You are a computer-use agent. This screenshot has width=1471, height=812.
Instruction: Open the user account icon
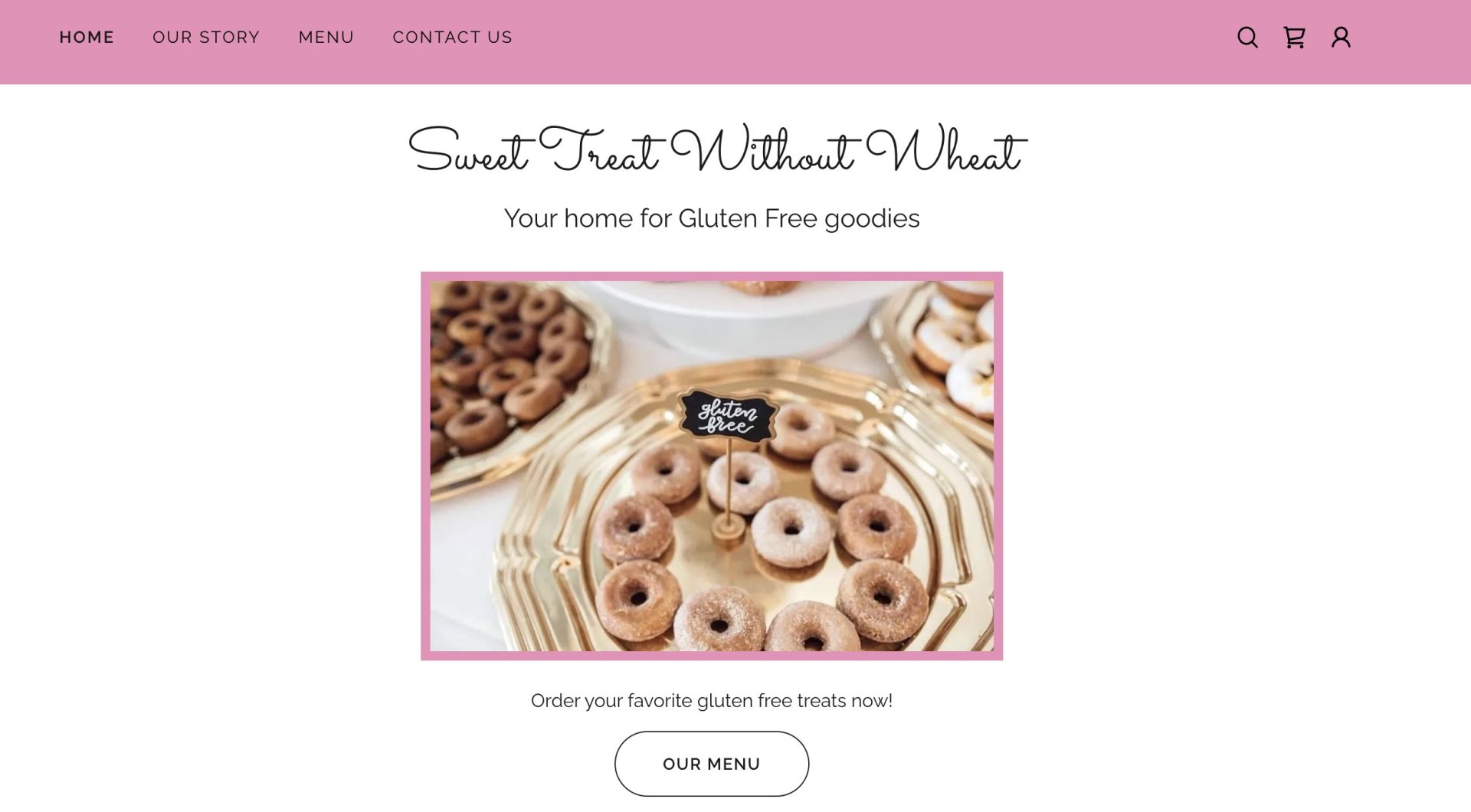(1341, 38)
